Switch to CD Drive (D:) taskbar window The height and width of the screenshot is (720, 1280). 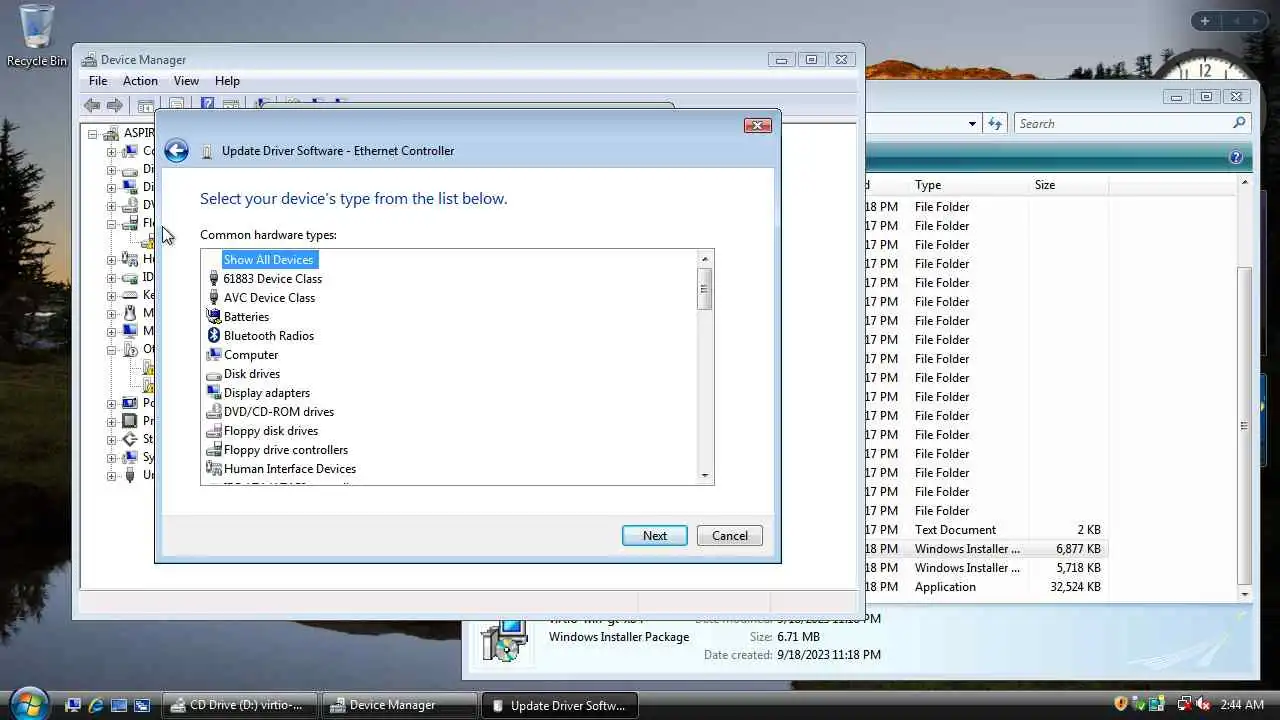point(240,705)
